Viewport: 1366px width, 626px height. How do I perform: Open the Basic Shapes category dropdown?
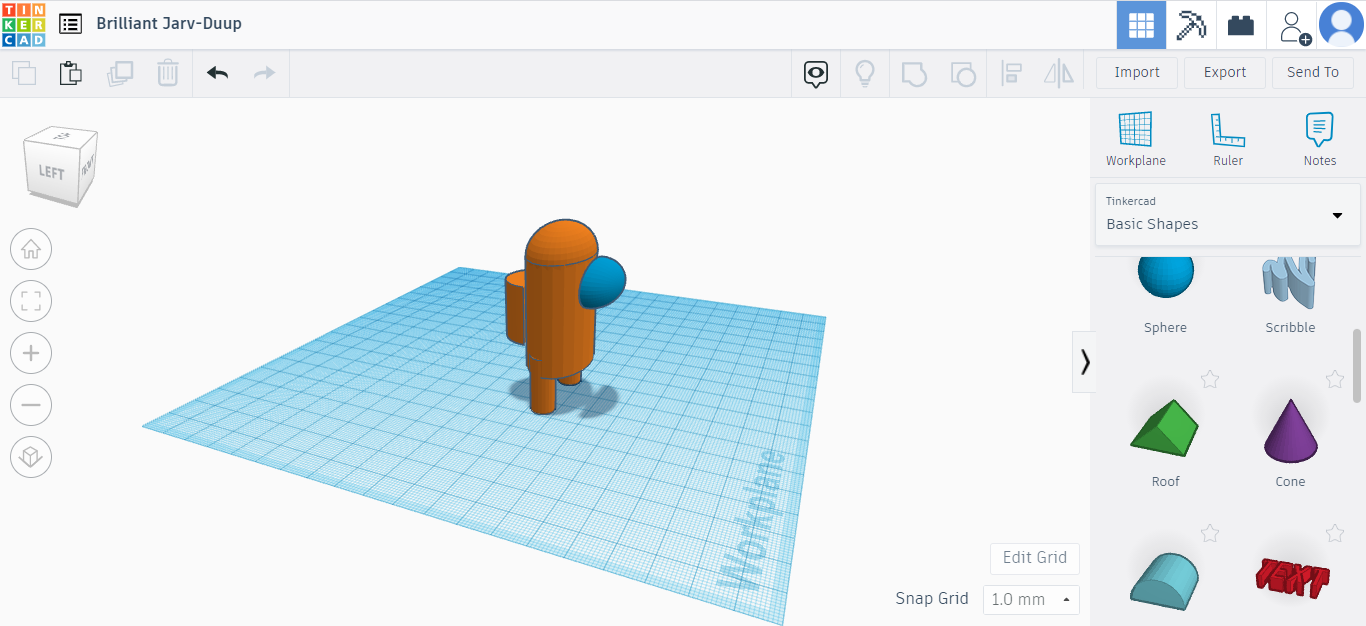tap(1228, 214)
